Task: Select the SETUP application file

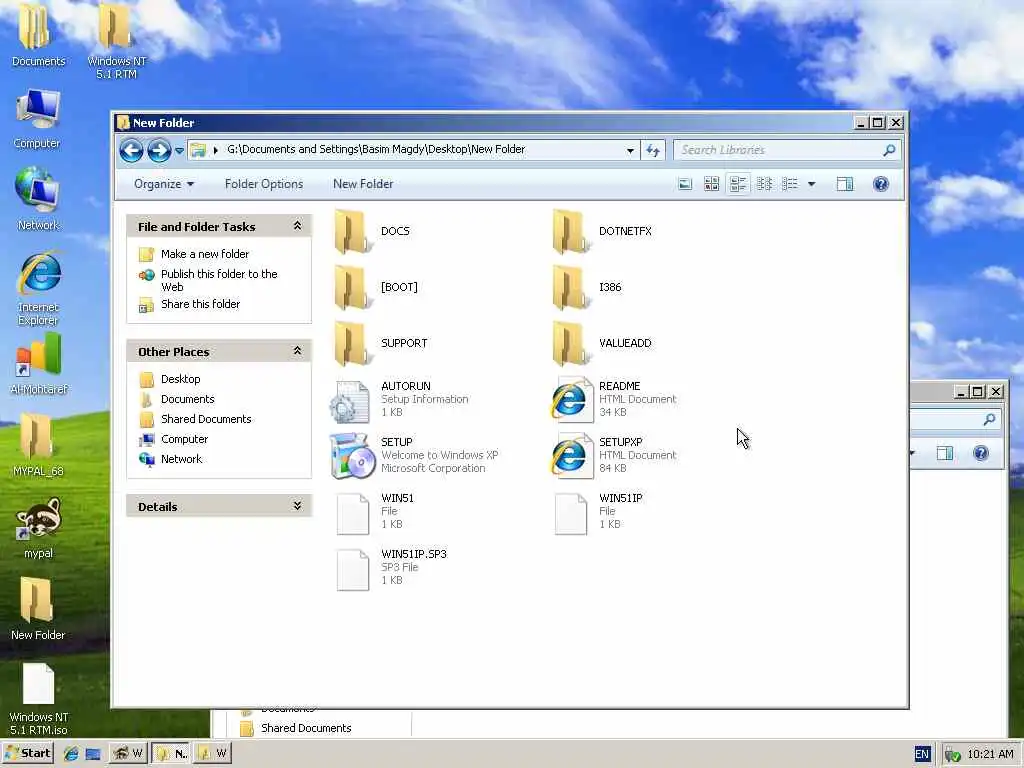Action: 414,456
